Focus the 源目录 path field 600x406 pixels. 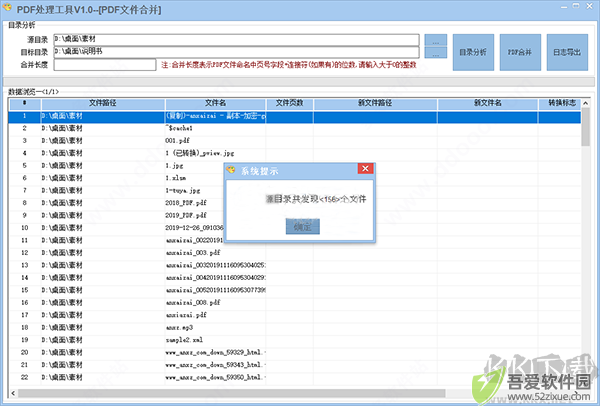[x=236, y=39]
